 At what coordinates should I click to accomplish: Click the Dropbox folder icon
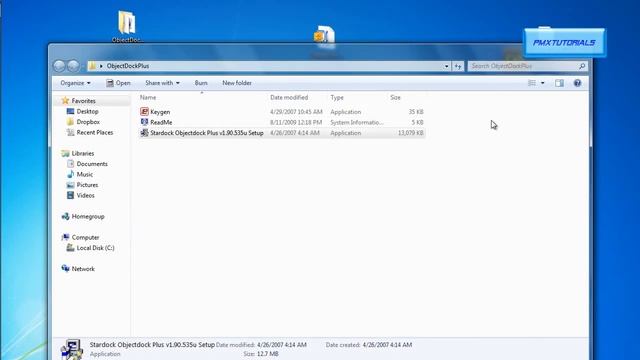click(70, 122)
